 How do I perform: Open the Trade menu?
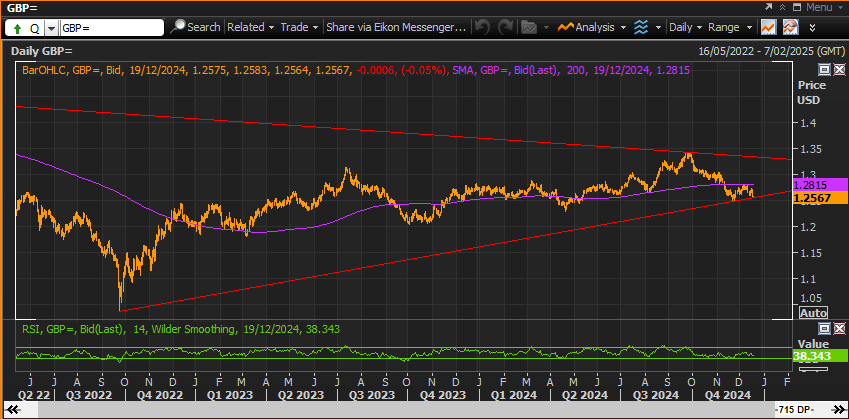pos(299,27)
